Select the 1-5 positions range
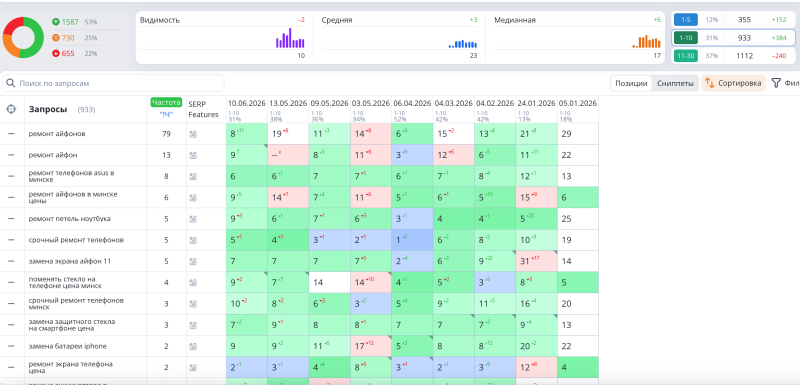The height and width of the screenshot is (385, 800). click(x=686, y=20)
